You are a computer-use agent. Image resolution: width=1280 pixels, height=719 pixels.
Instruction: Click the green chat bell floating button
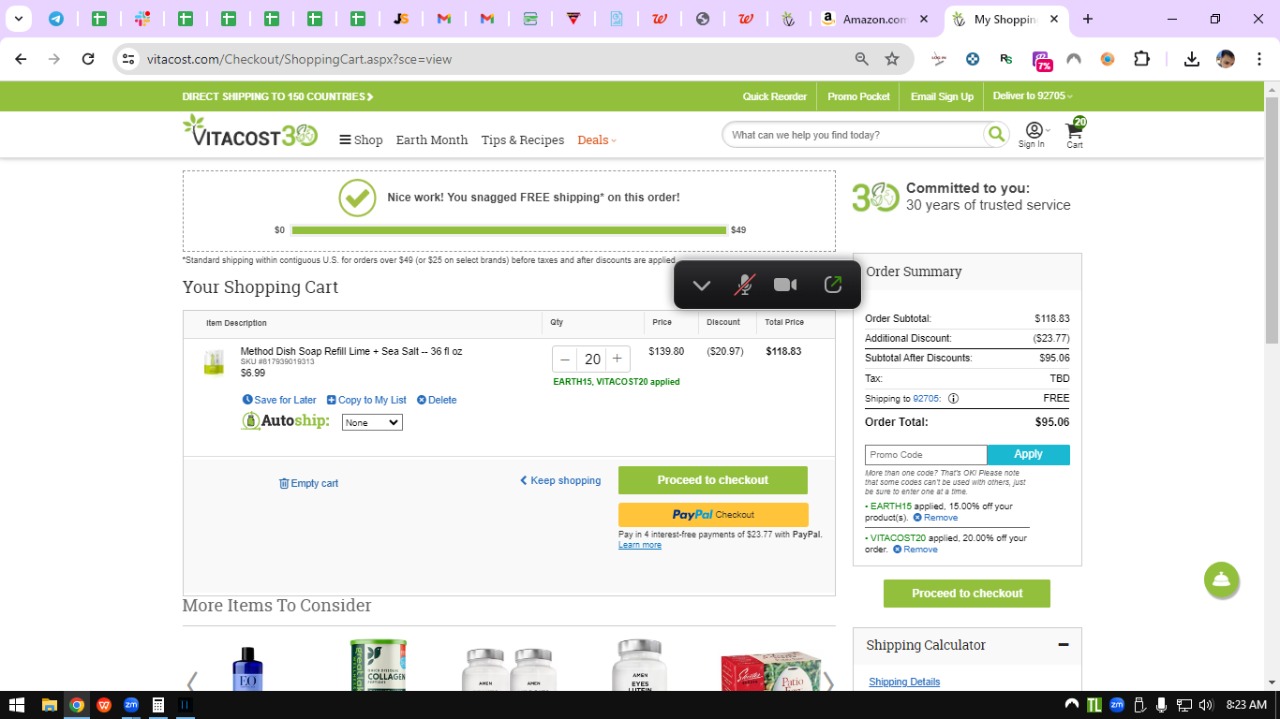click(x=1221, y=580)
